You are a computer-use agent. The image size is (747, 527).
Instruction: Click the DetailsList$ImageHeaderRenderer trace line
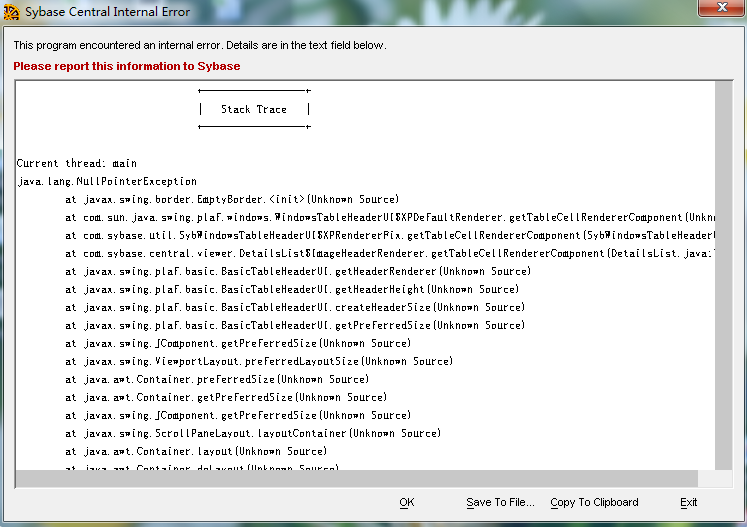390,253
